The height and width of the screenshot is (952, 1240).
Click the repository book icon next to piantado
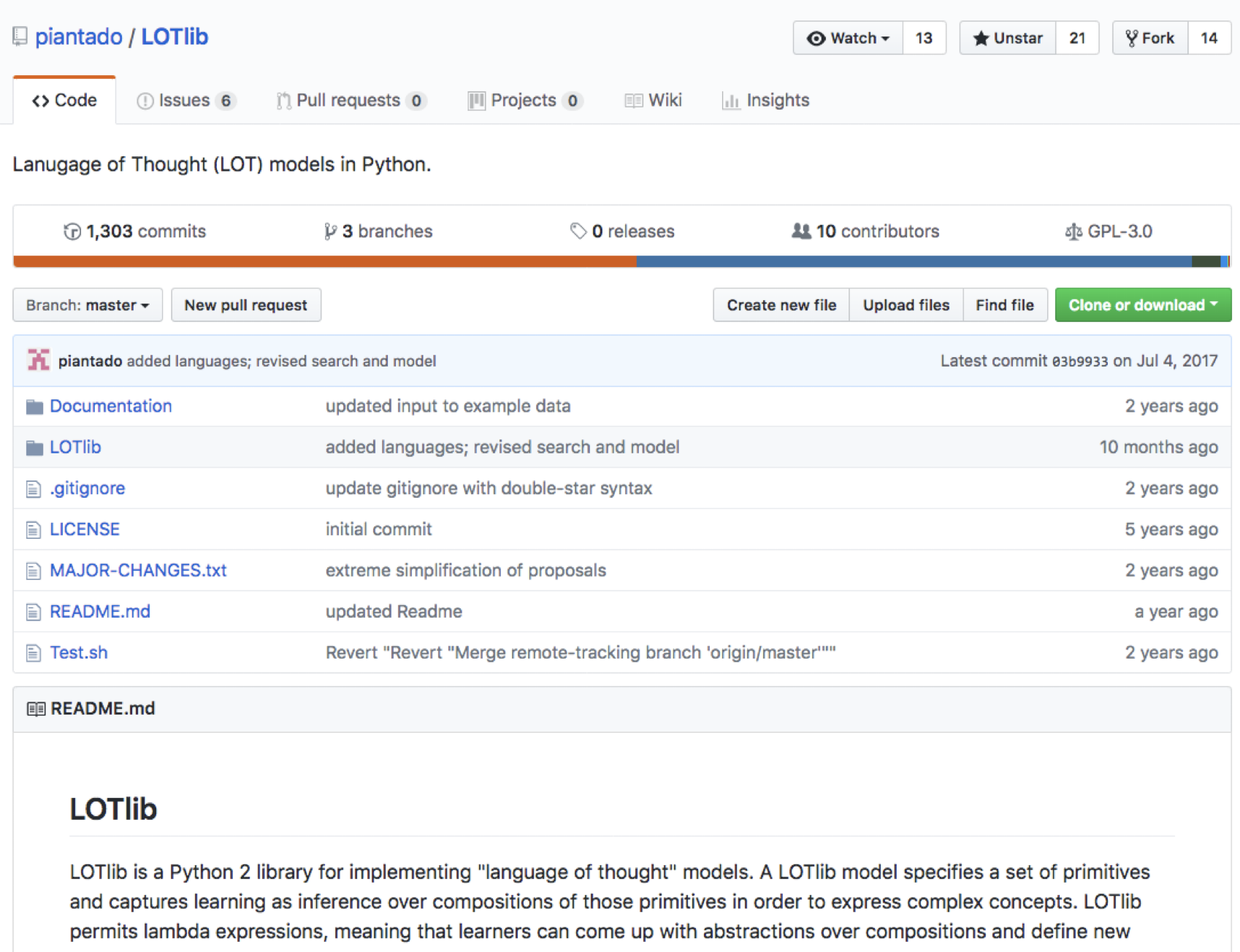[20, 36]
